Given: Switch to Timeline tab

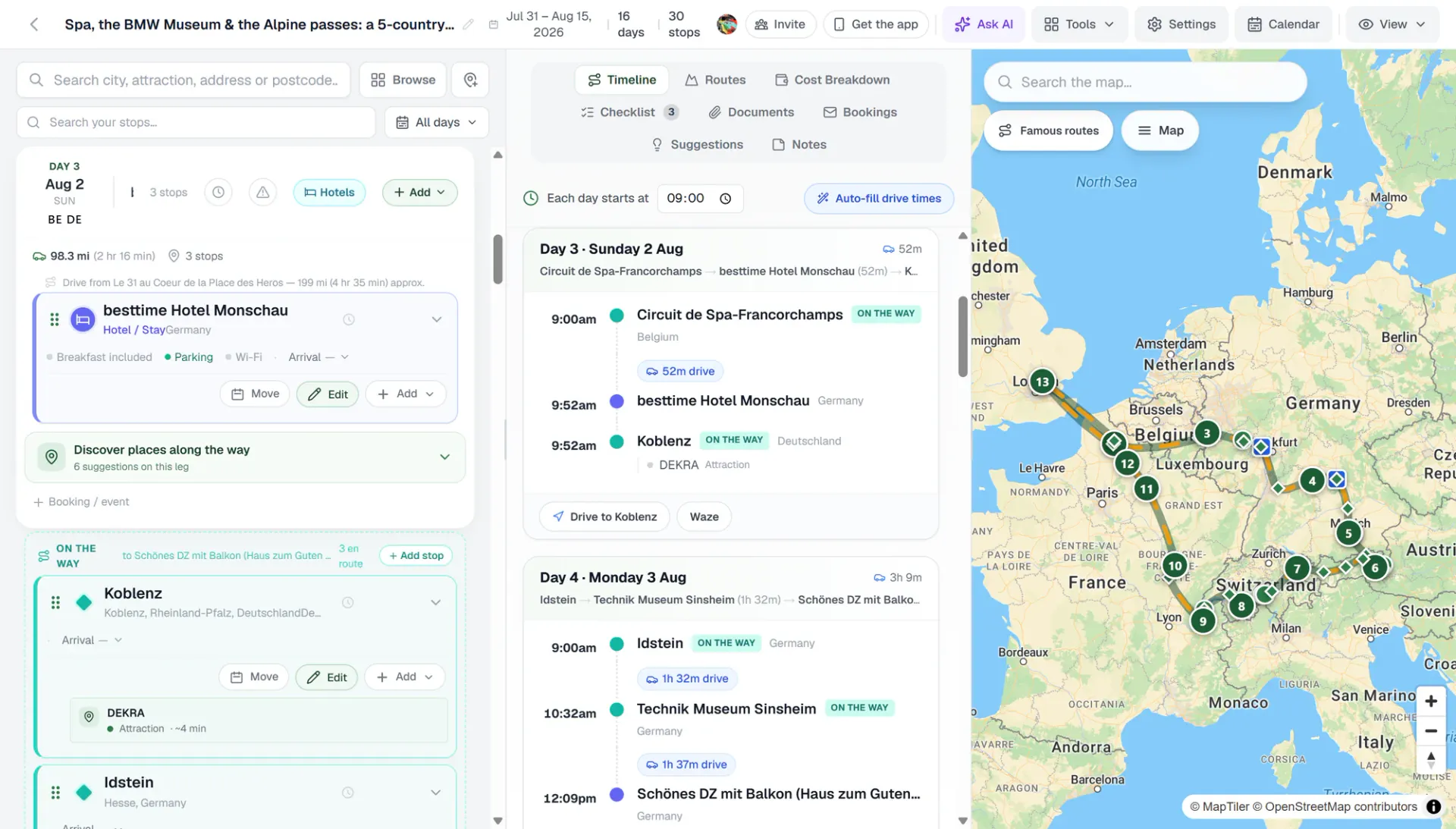Looking at the screenshot, I should (622, 80).
